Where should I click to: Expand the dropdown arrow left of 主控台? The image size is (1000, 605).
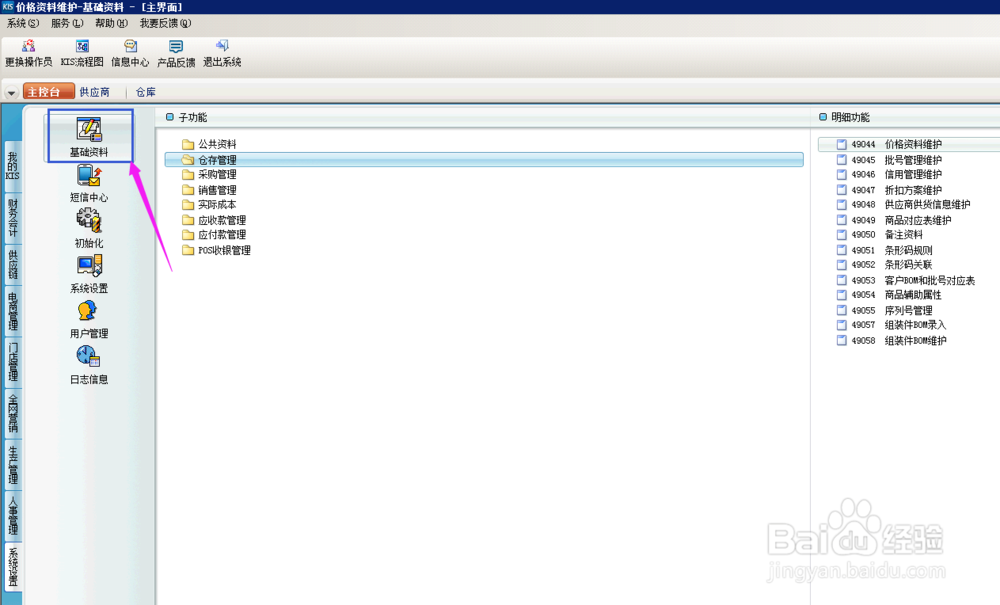[11, 92]
